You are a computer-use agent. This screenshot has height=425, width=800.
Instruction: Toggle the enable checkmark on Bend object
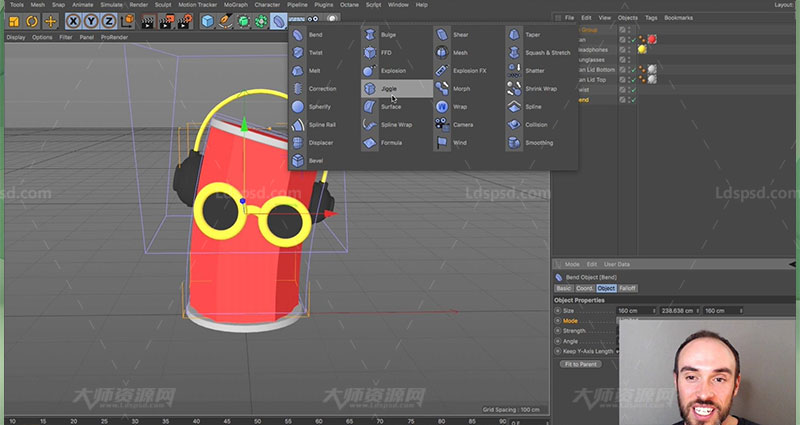click(x=634, y=100)
